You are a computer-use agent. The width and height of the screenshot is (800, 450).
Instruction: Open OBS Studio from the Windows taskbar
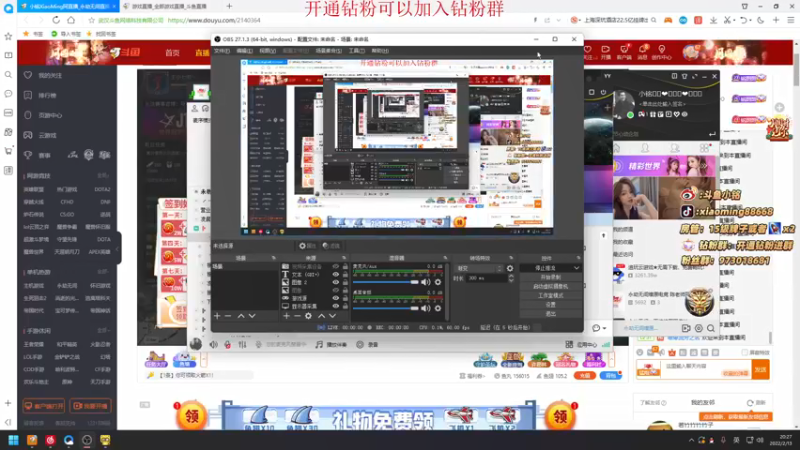point(87,440)
